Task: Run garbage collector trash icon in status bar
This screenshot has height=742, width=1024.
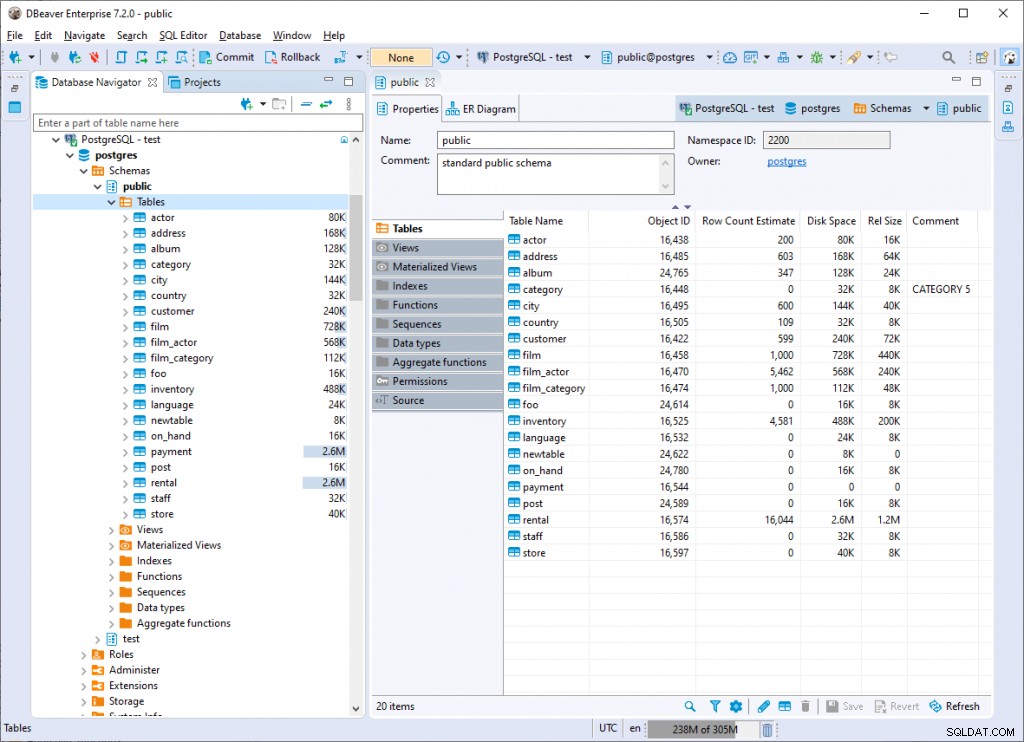Action: [x=767, y=729]
